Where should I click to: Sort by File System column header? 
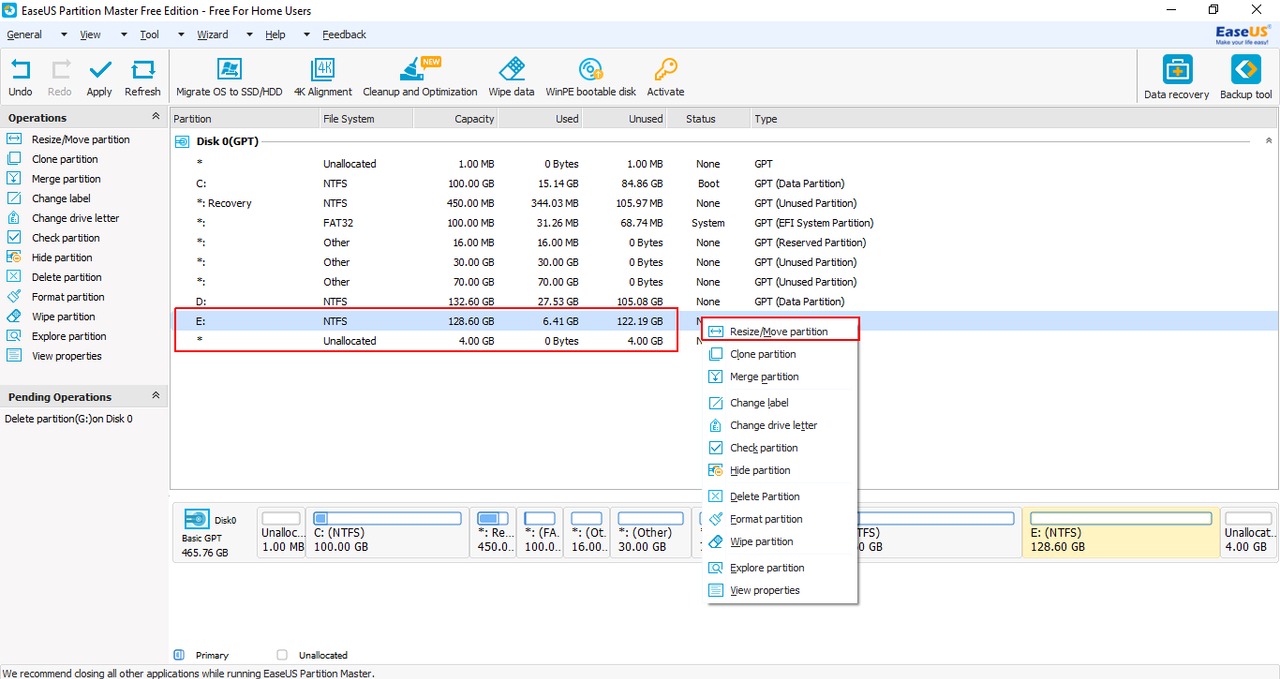point(365,119)
